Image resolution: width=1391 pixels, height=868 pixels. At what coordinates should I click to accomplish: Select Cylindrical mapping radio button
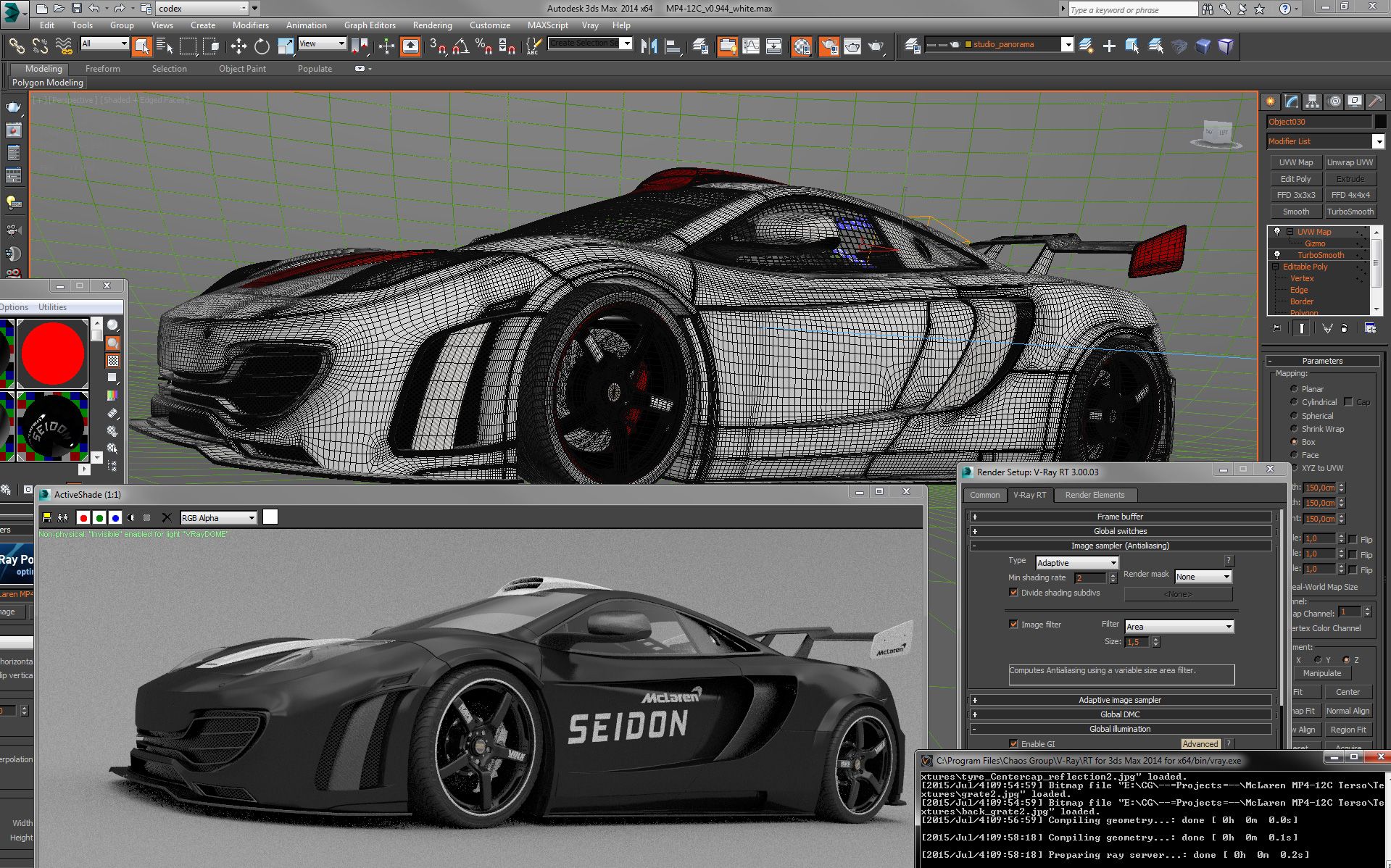tap(1294, 402)
